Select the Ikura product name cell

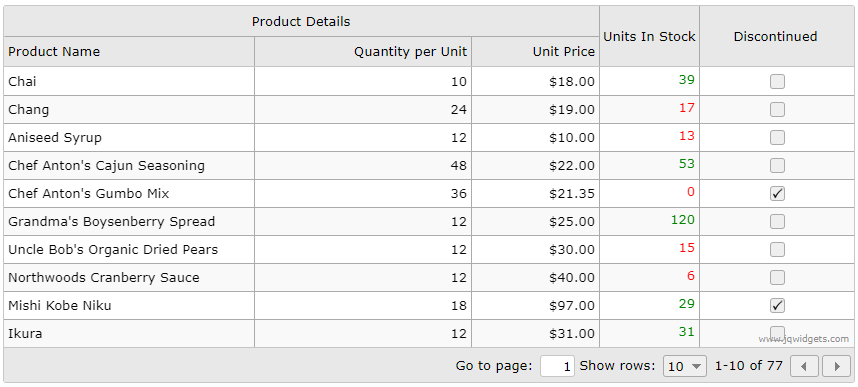129,333
